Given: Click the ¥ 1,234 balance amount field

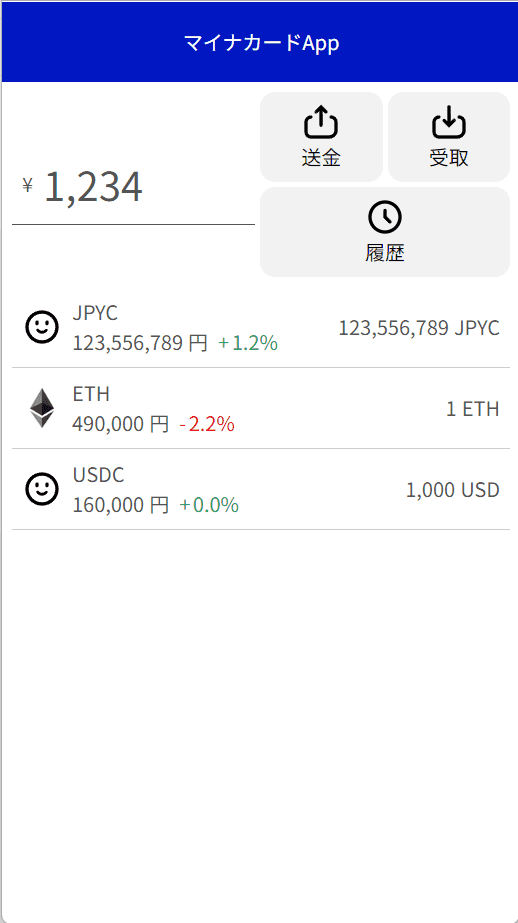Looking at the screenshot, I should coord(134,188).
